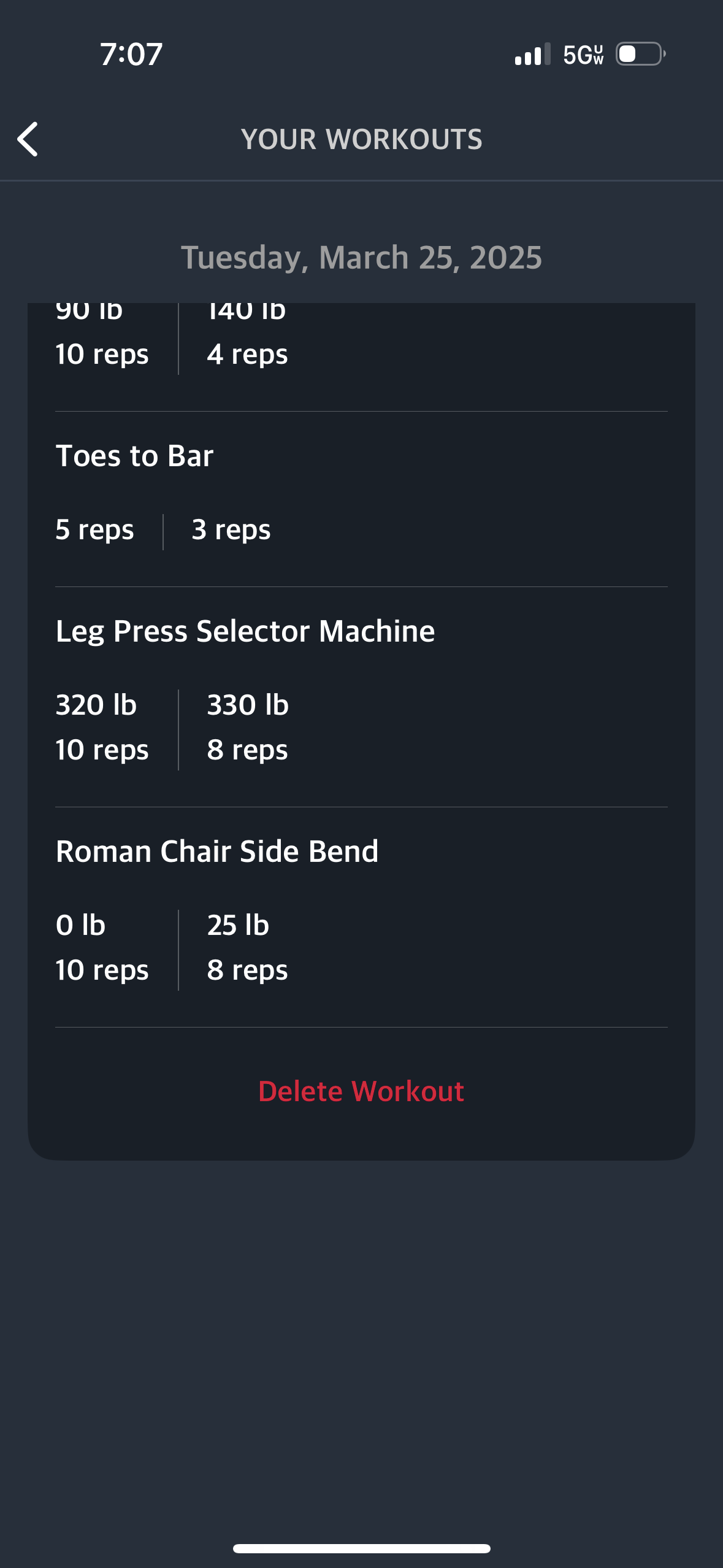Tap the Tuesday, March 25, 2025 date
Viewport: 723px width, 1568px height.
pos(361,257)
